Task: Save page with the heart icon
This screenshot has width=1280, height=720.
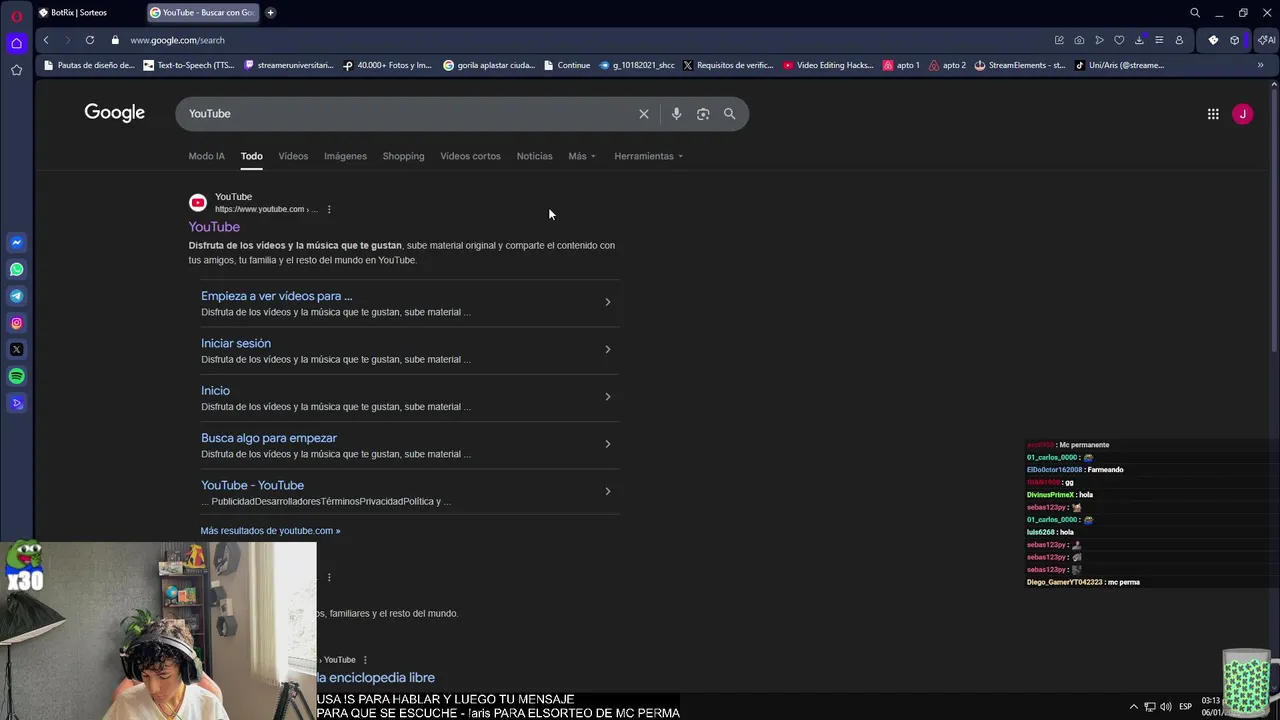Action: [1119, 40]
